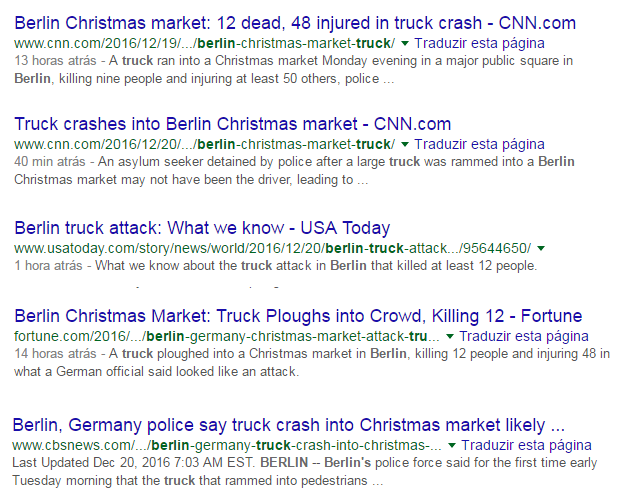Open the CBS News police statement headline
The height and width of the screenshot is (498, 626).
[289, 425]
